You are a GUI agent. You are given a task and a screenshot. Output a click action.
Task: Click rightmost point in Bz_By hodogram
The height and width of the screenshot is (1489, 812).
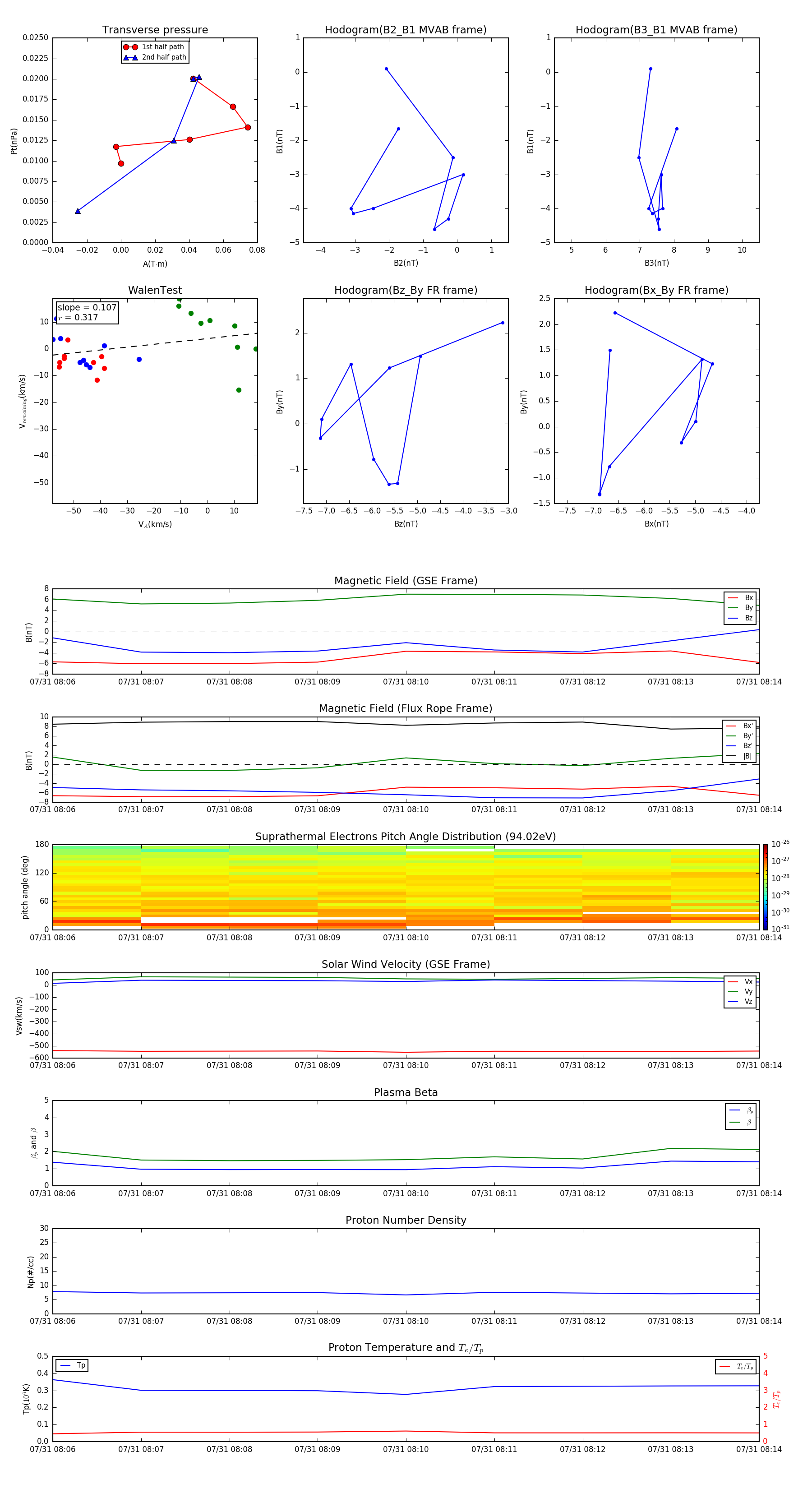click(x=502, y=323)
